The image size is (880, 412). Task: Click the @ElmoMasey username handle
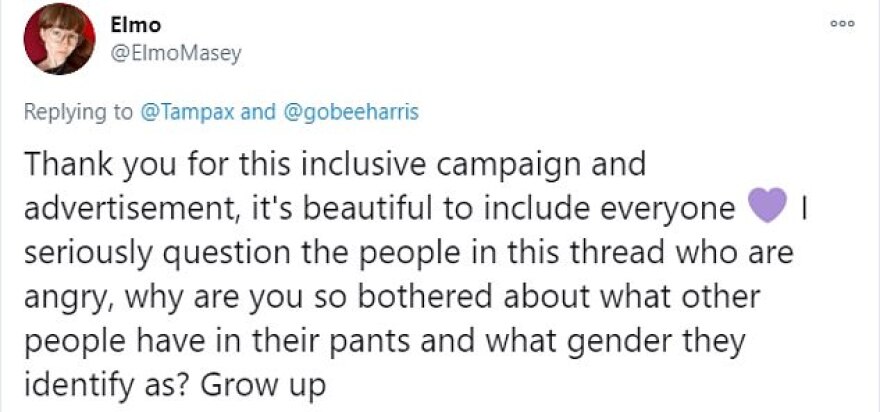click(x=174, y=55)
